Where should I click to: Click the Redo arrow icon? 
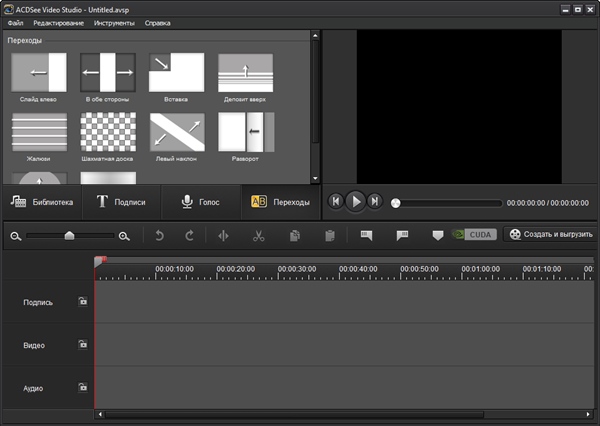[x=189, y=235]
